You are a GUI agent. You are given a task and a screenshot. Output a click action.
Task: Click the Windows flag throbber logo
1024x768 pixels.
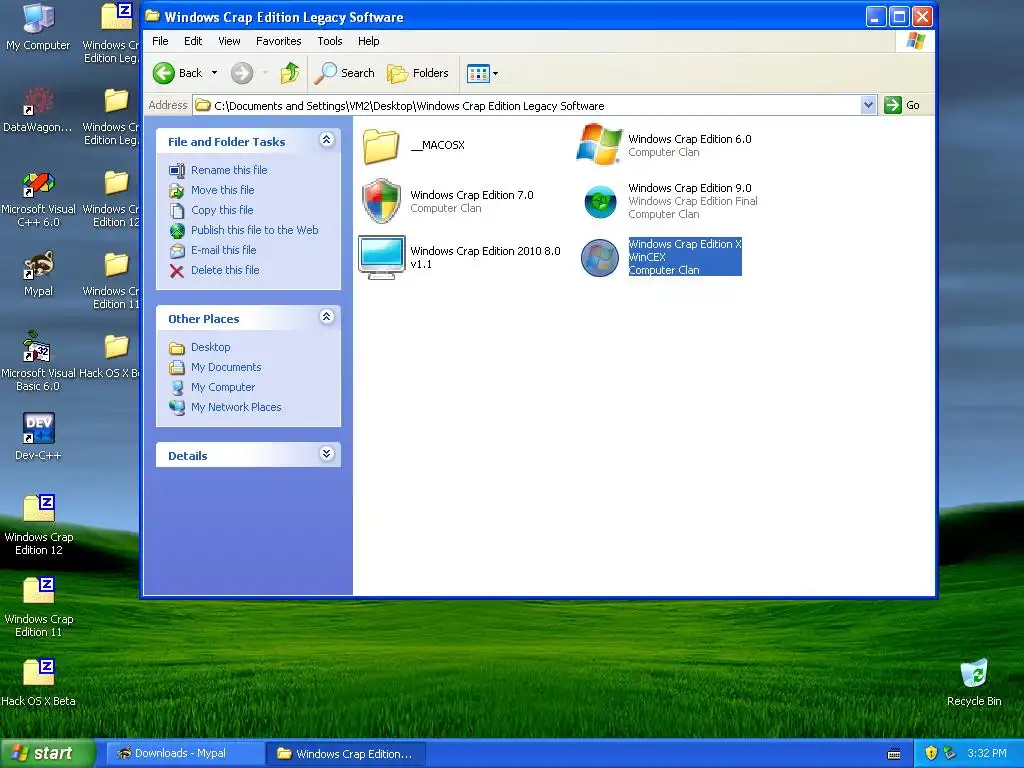(x=915, y=41)
